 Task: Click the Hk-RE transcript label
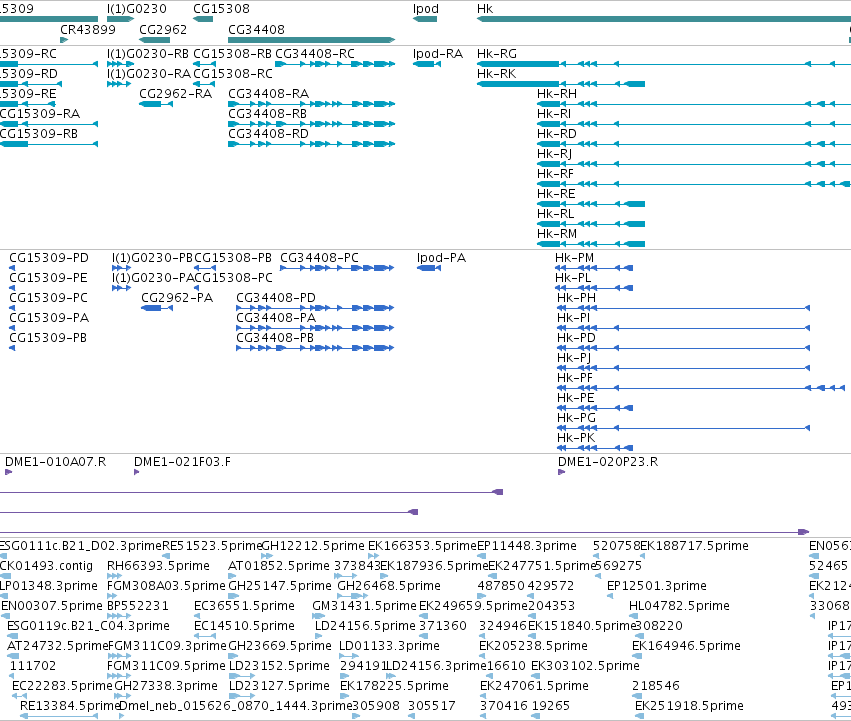556,194
